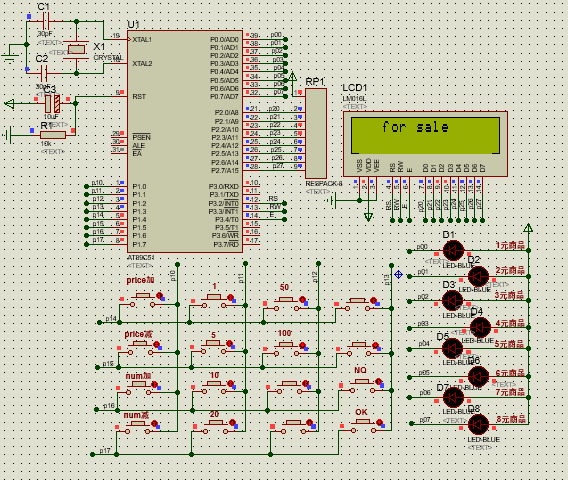Select the RESPACK-8 RP1 resistor pack
The width and height of the screenshot is (568, 480).
coord(316,133)
